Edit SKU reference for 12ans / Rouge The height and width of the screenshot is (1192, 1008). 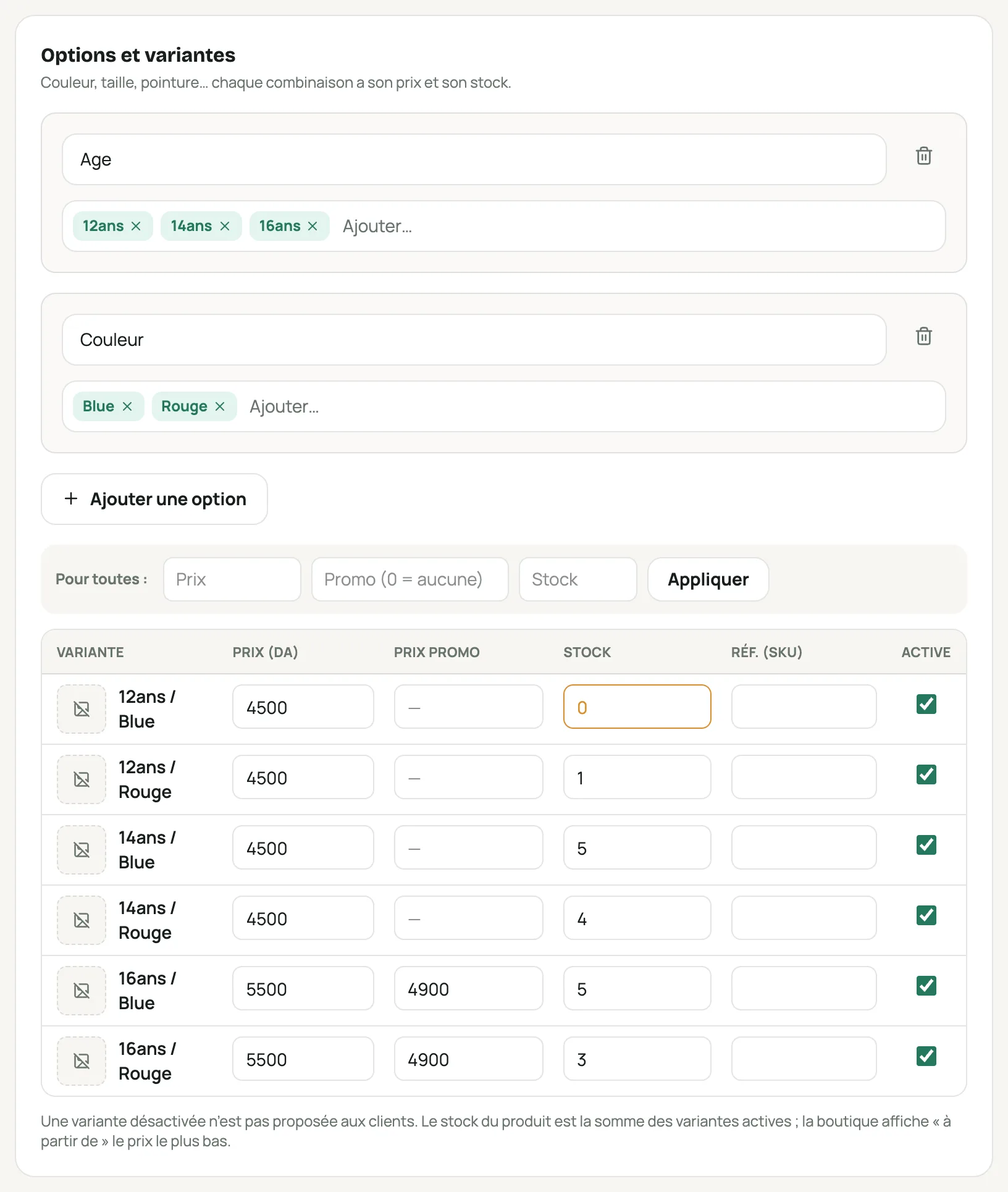click(x=804, y=777)
